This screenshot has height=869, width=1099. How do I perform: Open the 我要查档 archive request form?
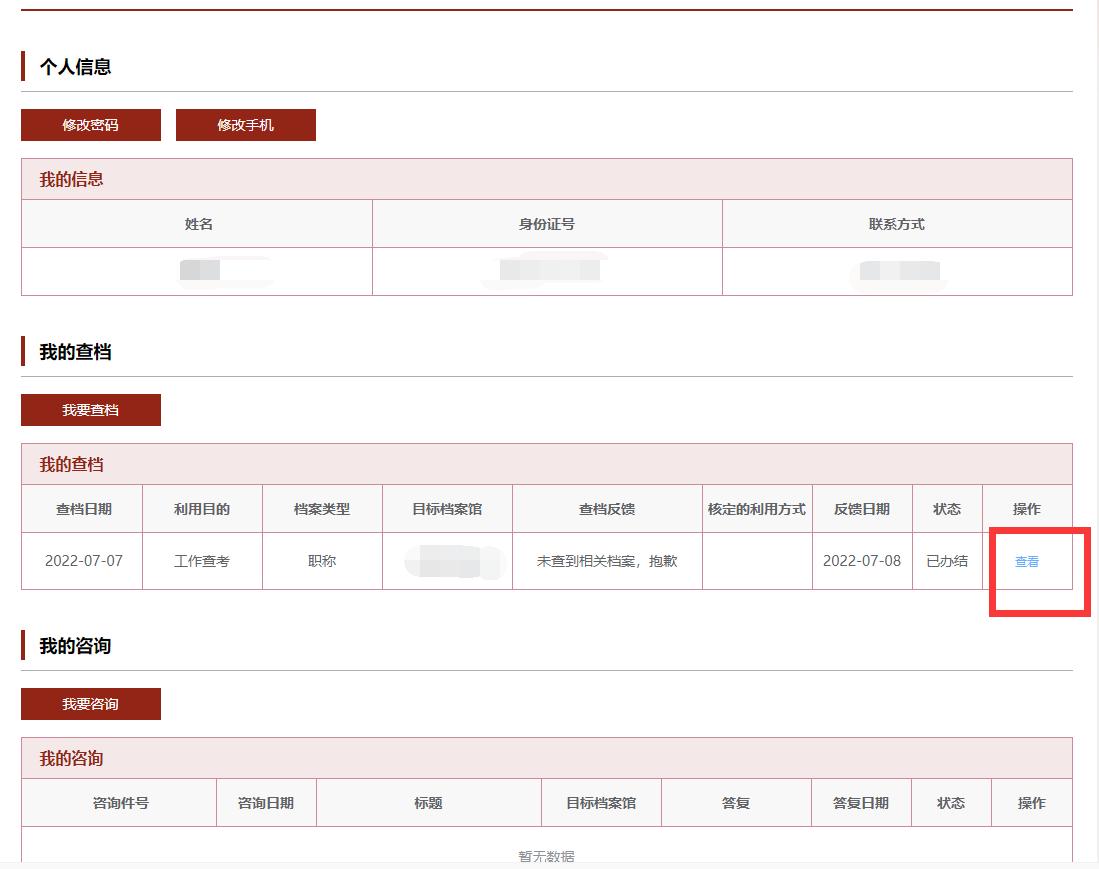tap(89, 409)
